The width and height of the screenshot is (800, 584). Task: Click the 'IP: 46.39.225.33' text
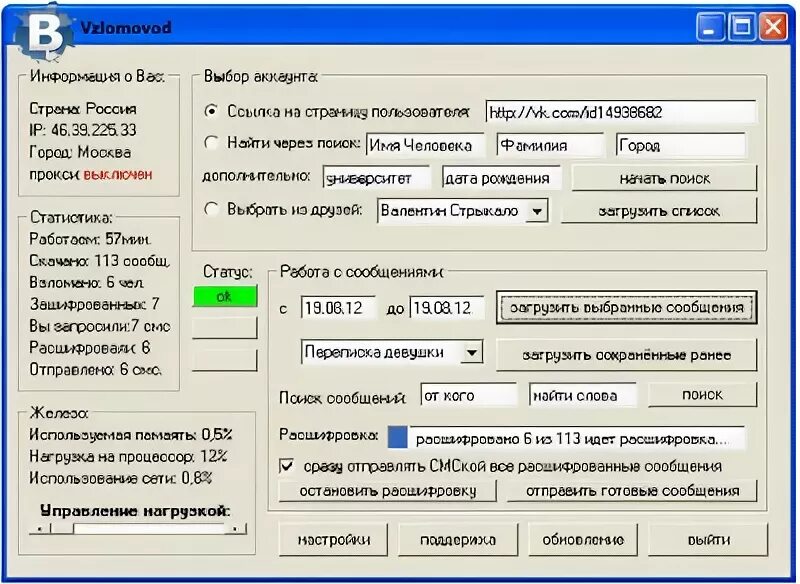(83, 130)
